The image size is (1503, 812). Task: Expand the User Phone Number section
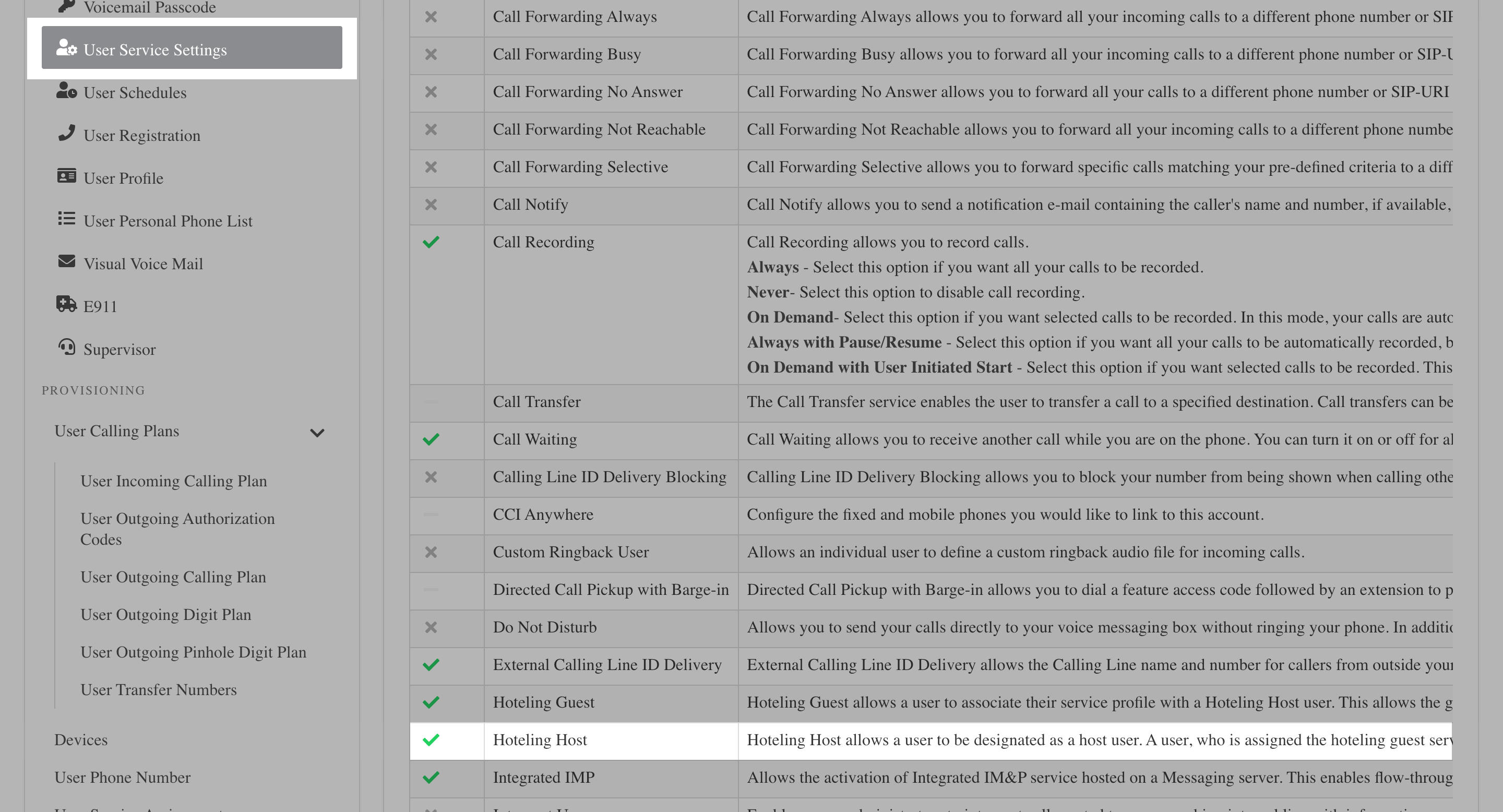pos(123,778)
